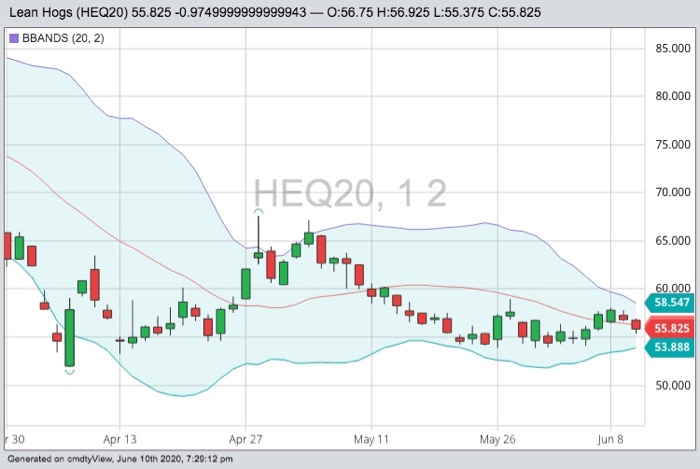Click the 65.000 price axis label
The image size is (700, 469).
673,241
